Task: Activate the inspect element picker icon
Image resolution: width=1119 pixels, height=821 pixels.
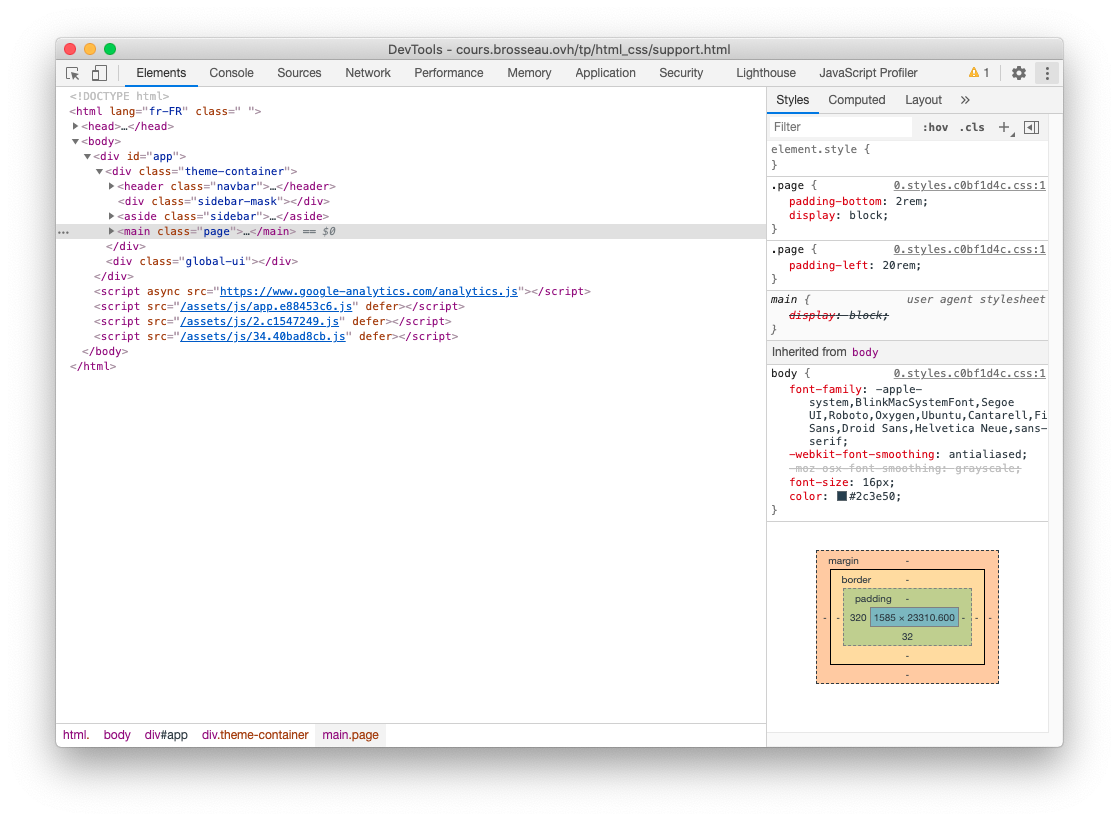Action: click(x=73, y=73)
